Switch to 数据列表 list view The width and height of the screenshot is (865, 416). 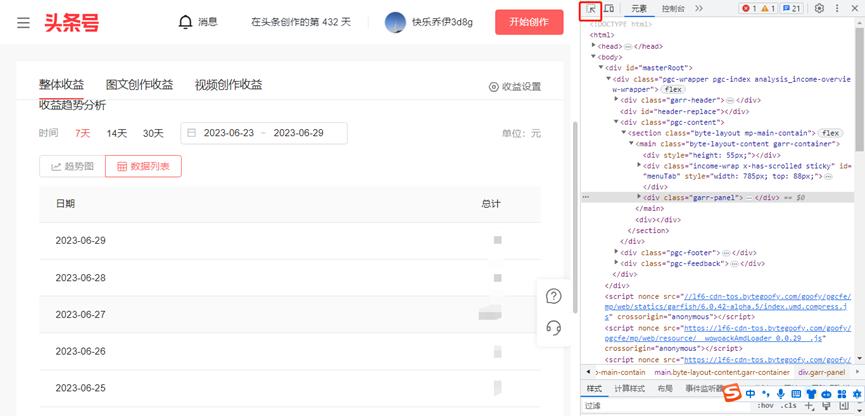(143, 166)
